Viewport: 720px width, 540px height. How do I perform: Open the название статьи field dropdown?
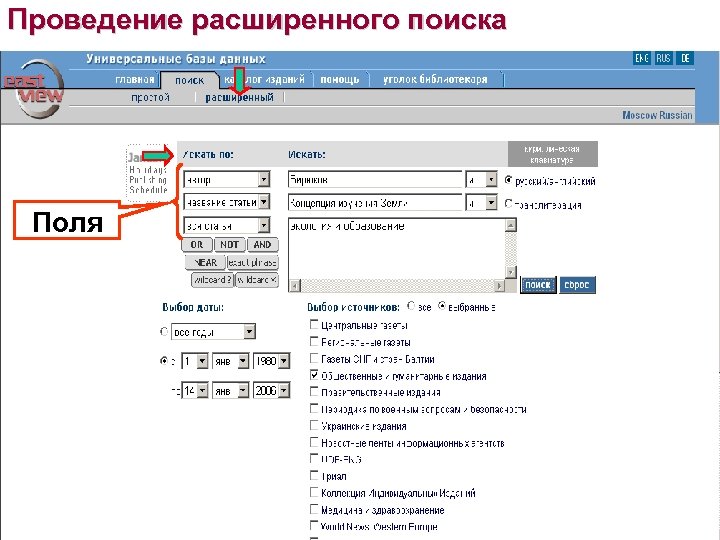[x=227, y=202]
